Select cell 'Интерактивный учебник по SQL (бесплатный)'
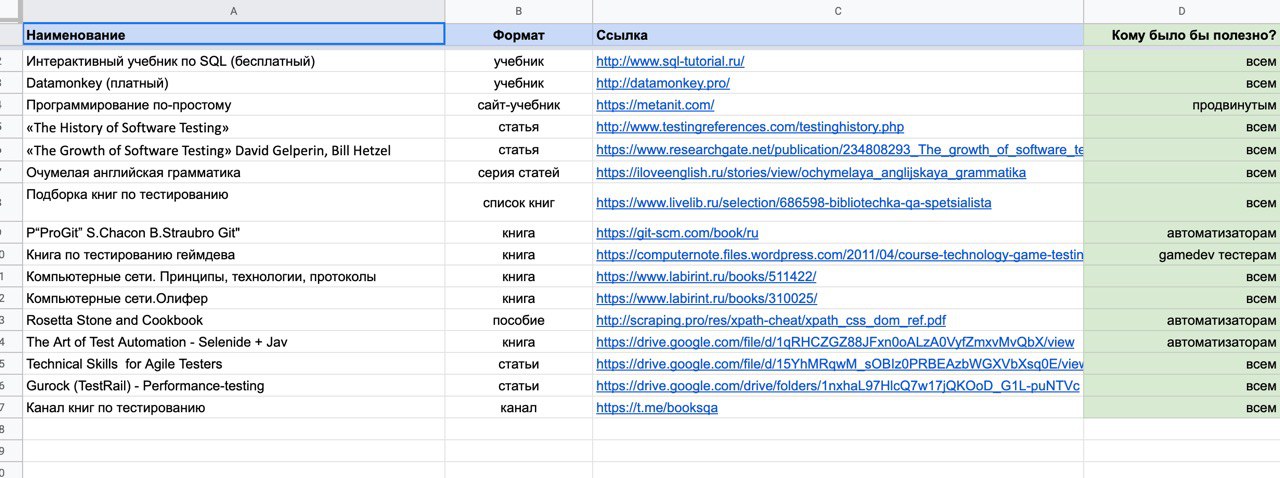 click(234, 61)
